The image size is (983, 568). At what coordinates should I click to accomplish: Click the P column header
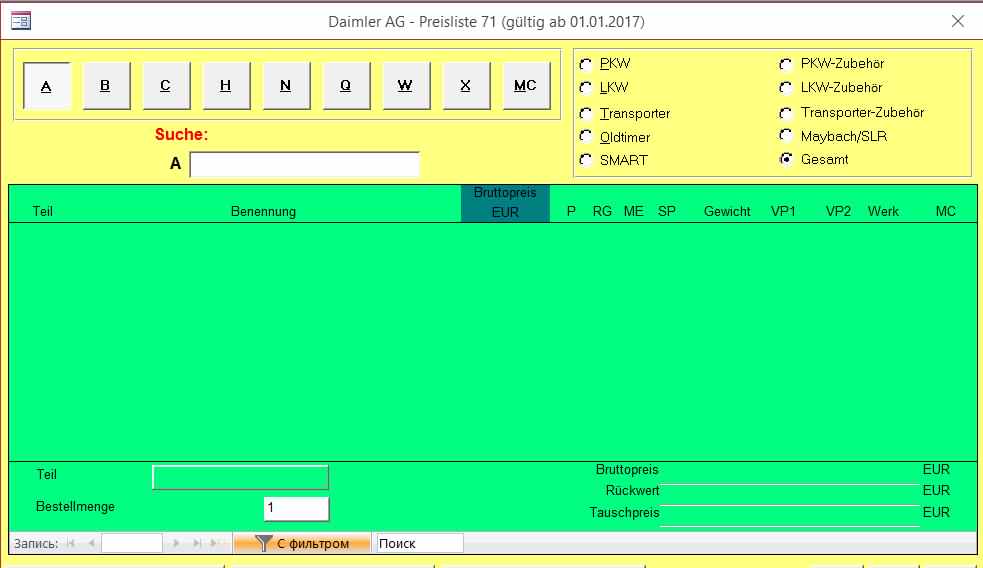(571, 211)
